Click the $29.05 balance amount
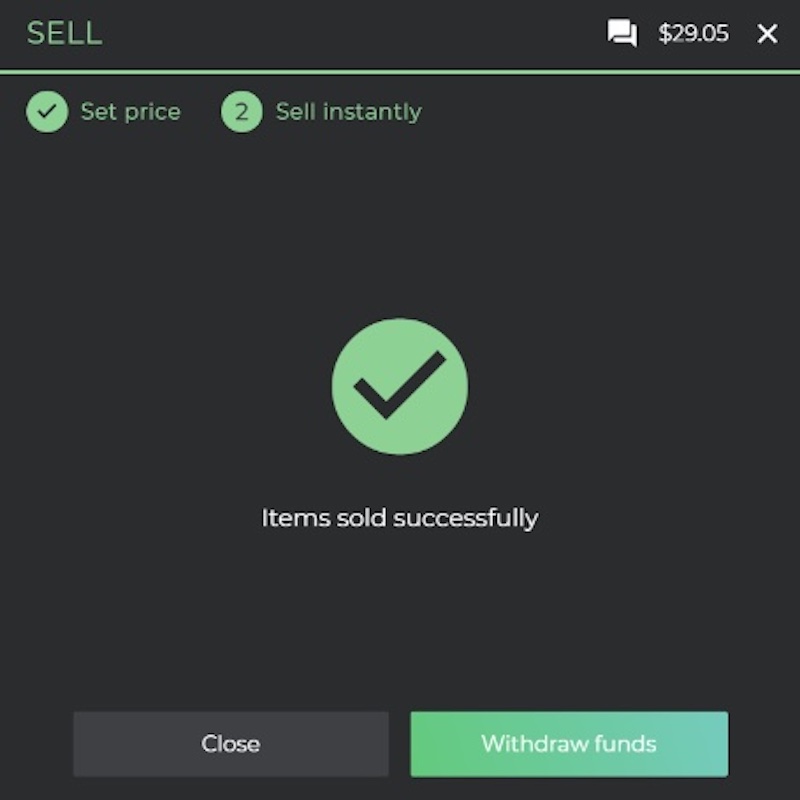This screenshot has width=800, height=800. [x=693, y=34]
